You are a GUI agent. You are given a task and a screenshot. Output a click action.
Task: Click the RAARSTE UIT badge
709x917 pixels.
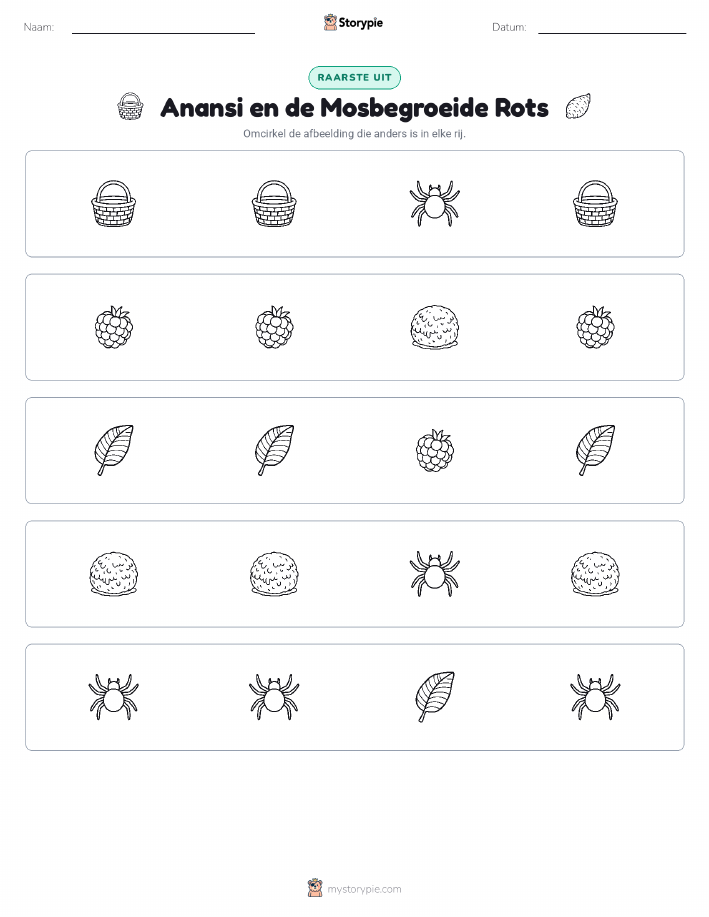(354, 77)
